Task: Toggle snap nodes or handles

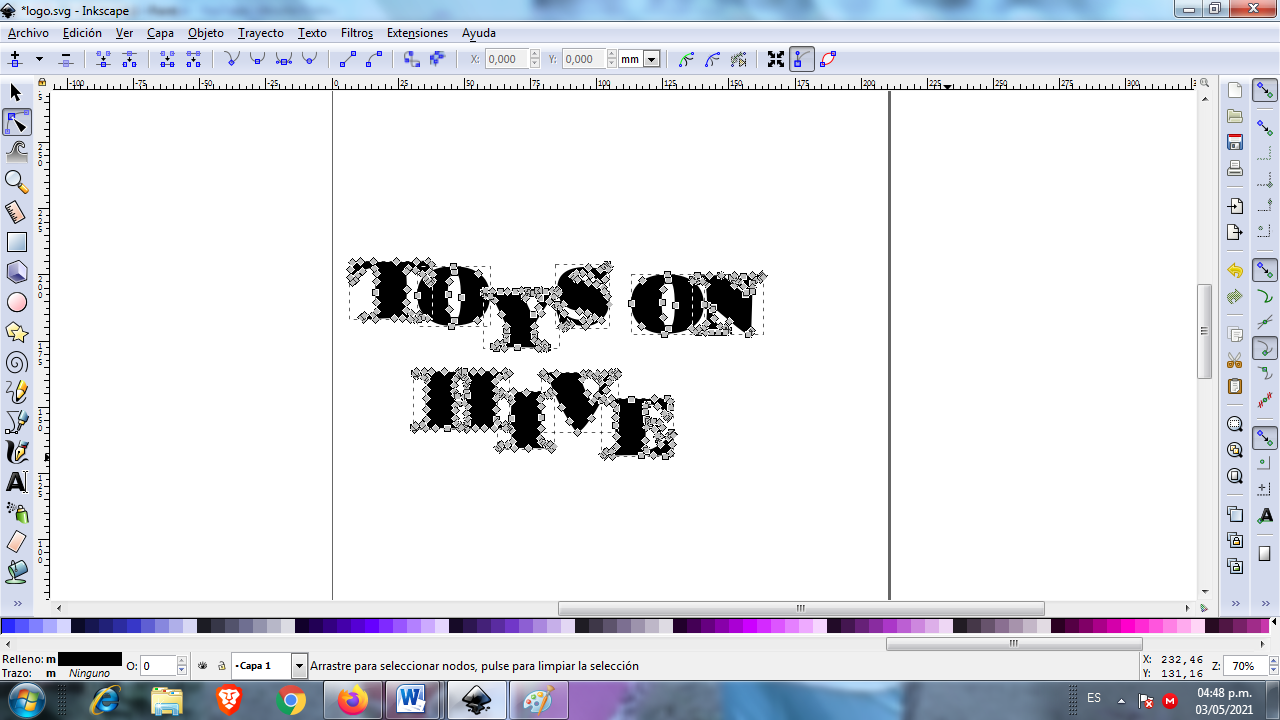Action: point(1265,270)
